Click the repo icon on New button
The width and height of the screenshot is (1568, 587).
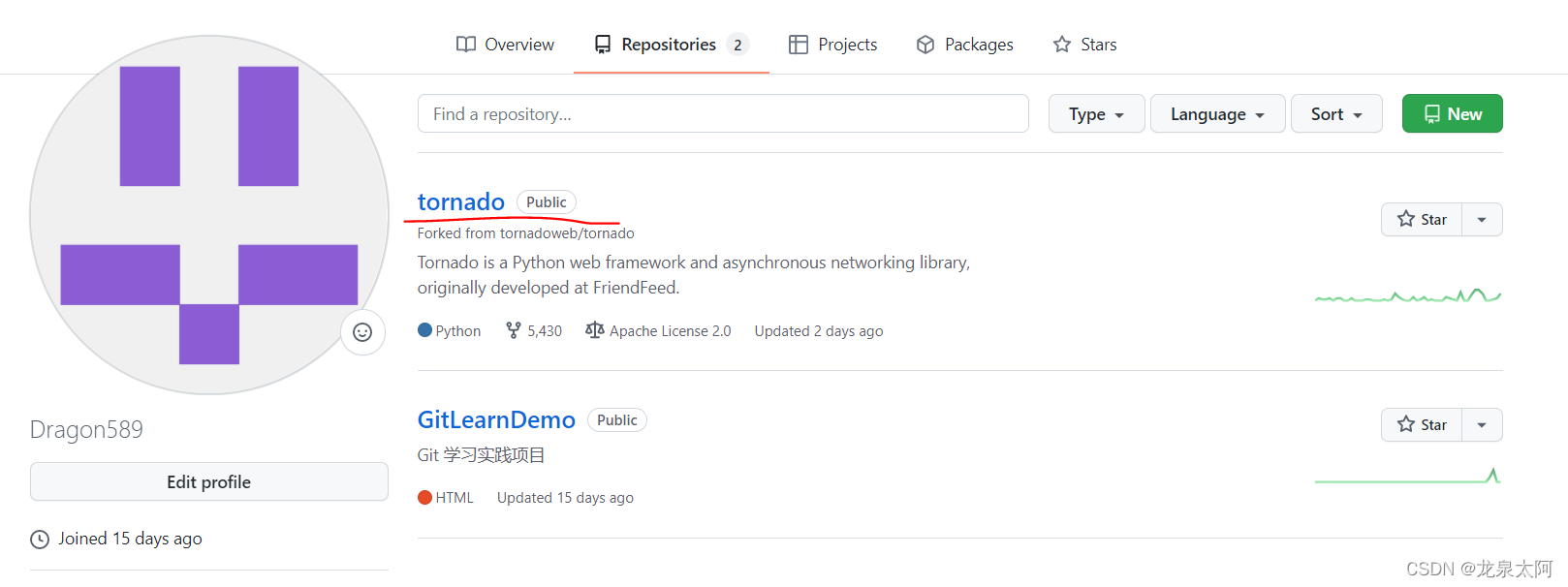[x=1431, y=114]
